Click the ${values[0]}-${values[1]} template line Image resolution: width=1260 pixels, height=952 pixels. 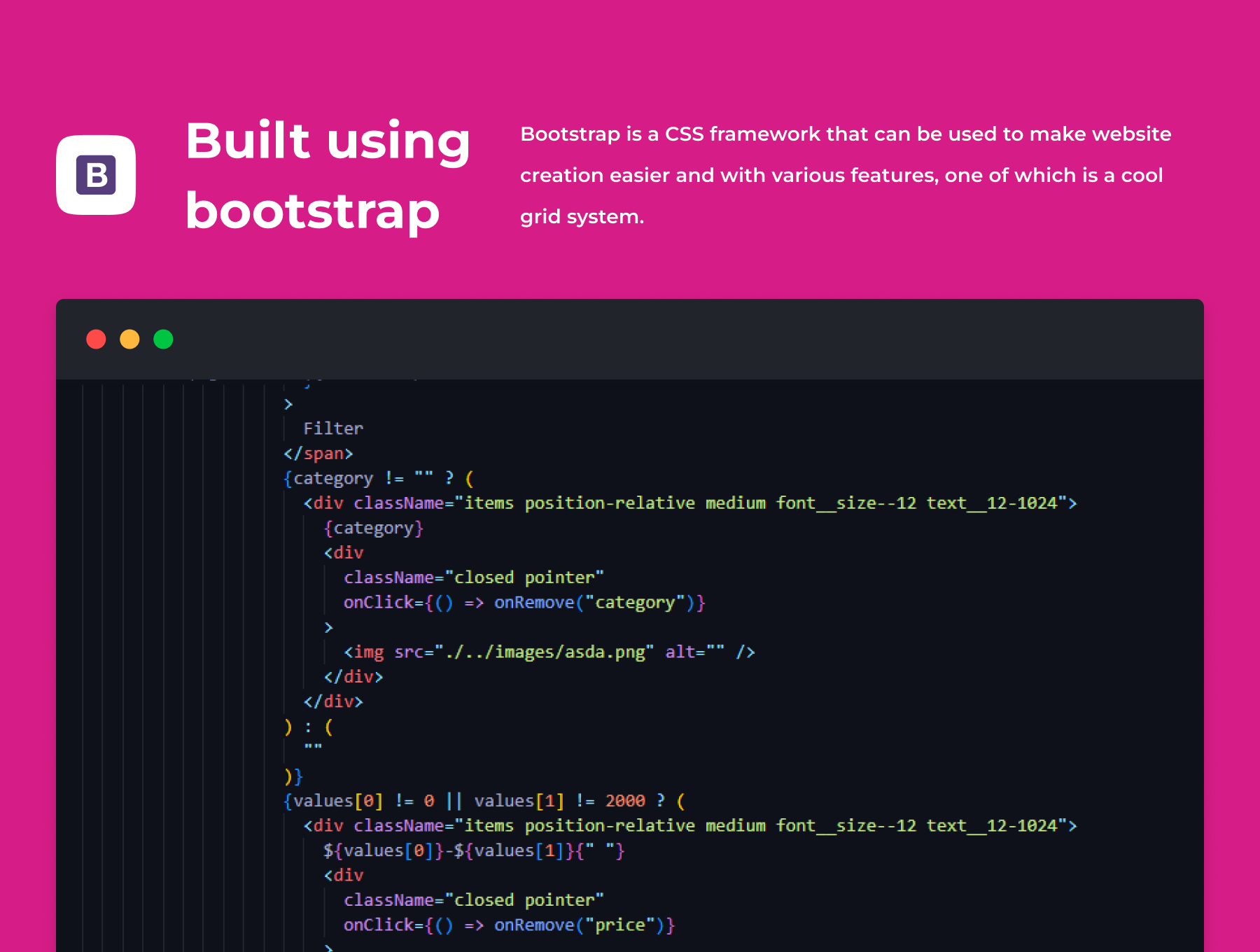click(x=473, y=850)
